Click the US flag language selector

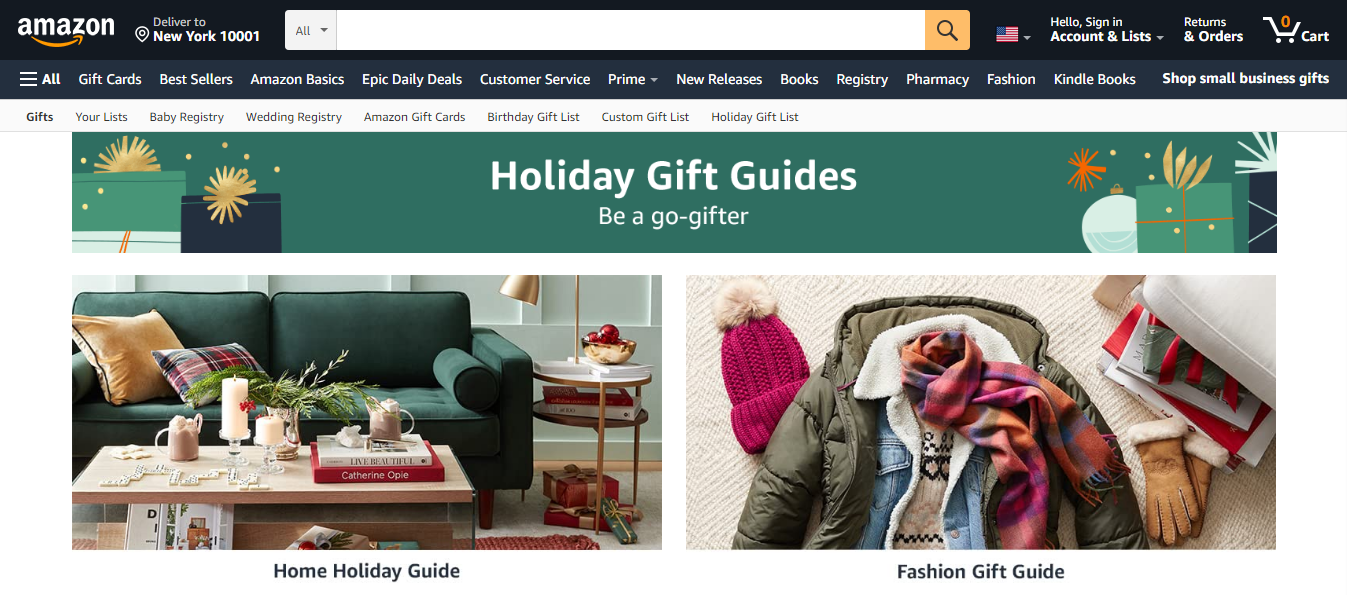click(1013, 34)
